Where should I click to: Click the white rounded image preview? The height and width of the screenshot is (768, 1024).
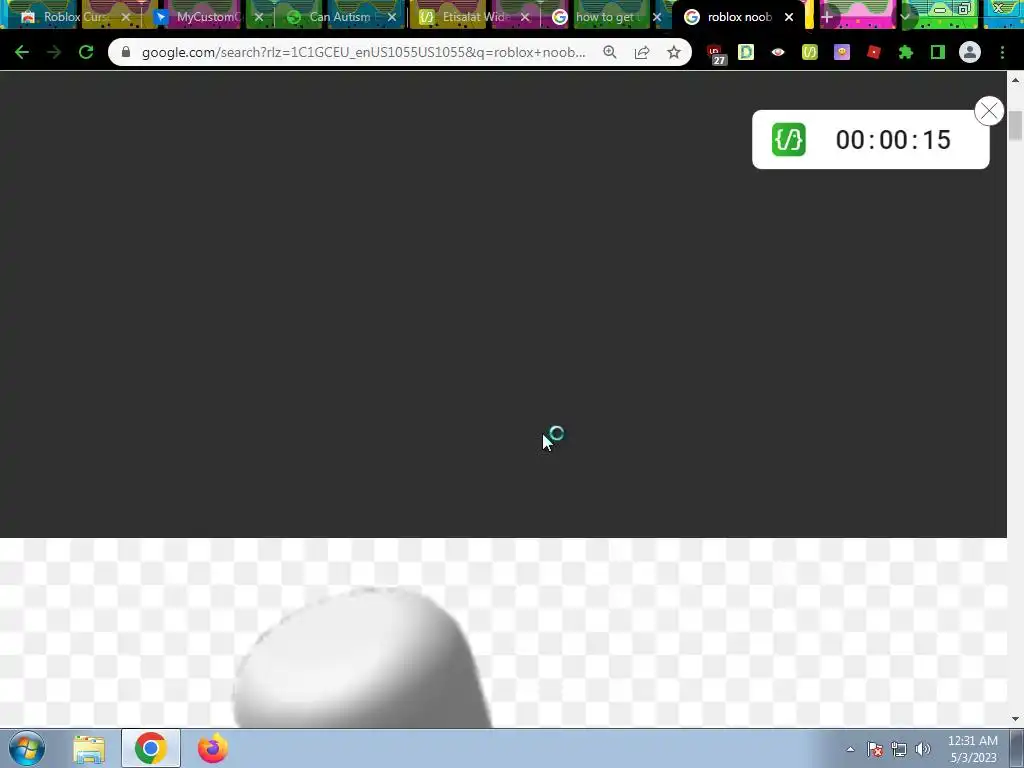362,658
